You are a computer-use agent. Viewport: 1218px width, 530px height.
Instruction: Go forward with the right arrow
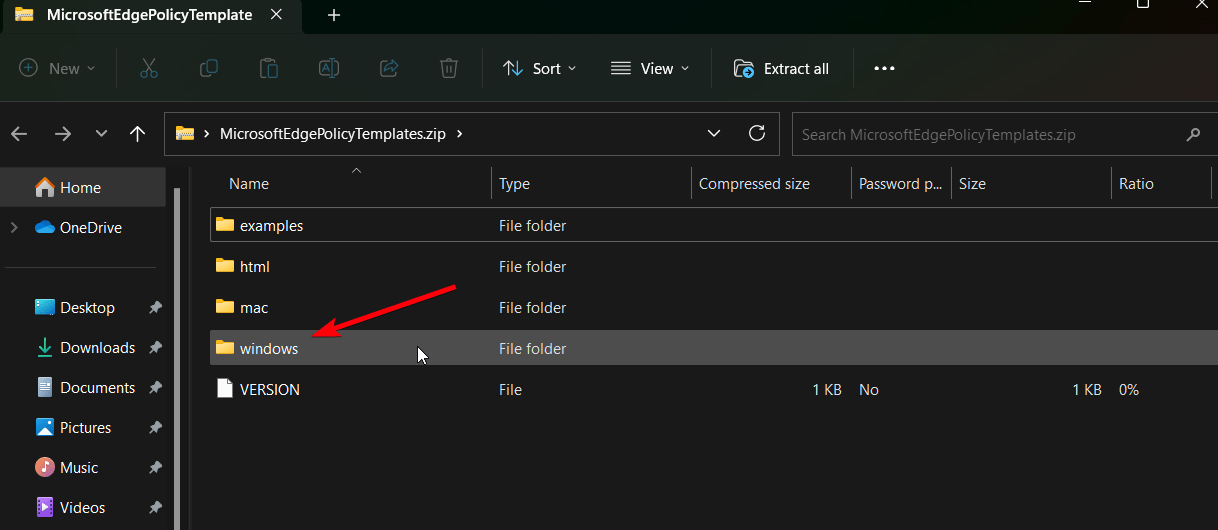[x=63, y=134]
